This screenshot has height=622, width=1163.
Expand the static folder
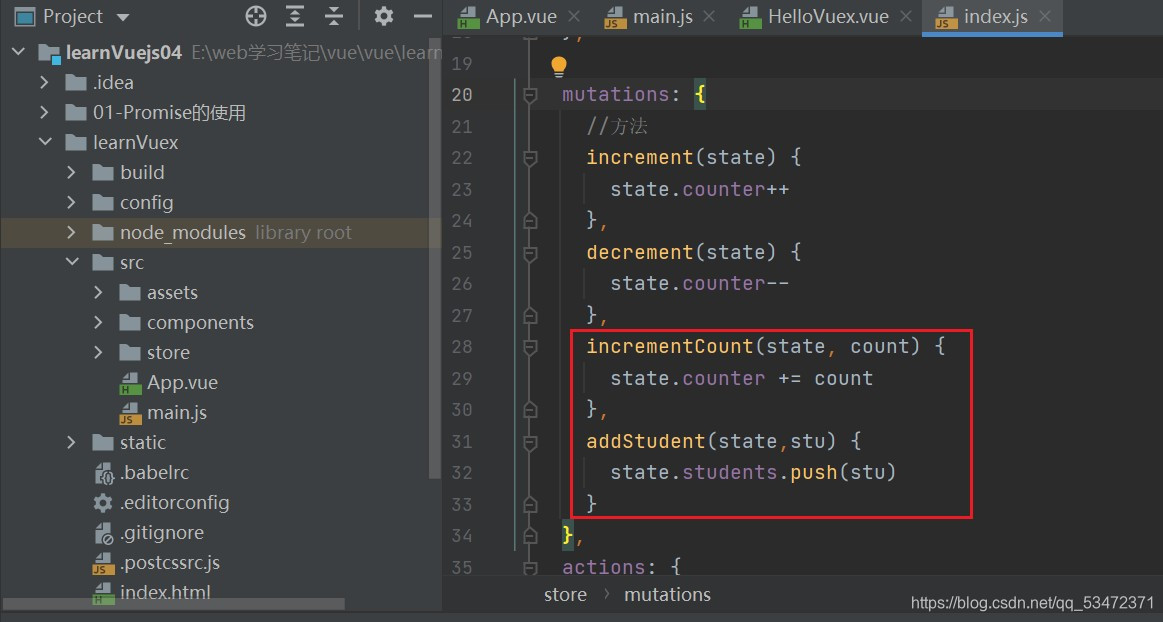pos(71,443)
